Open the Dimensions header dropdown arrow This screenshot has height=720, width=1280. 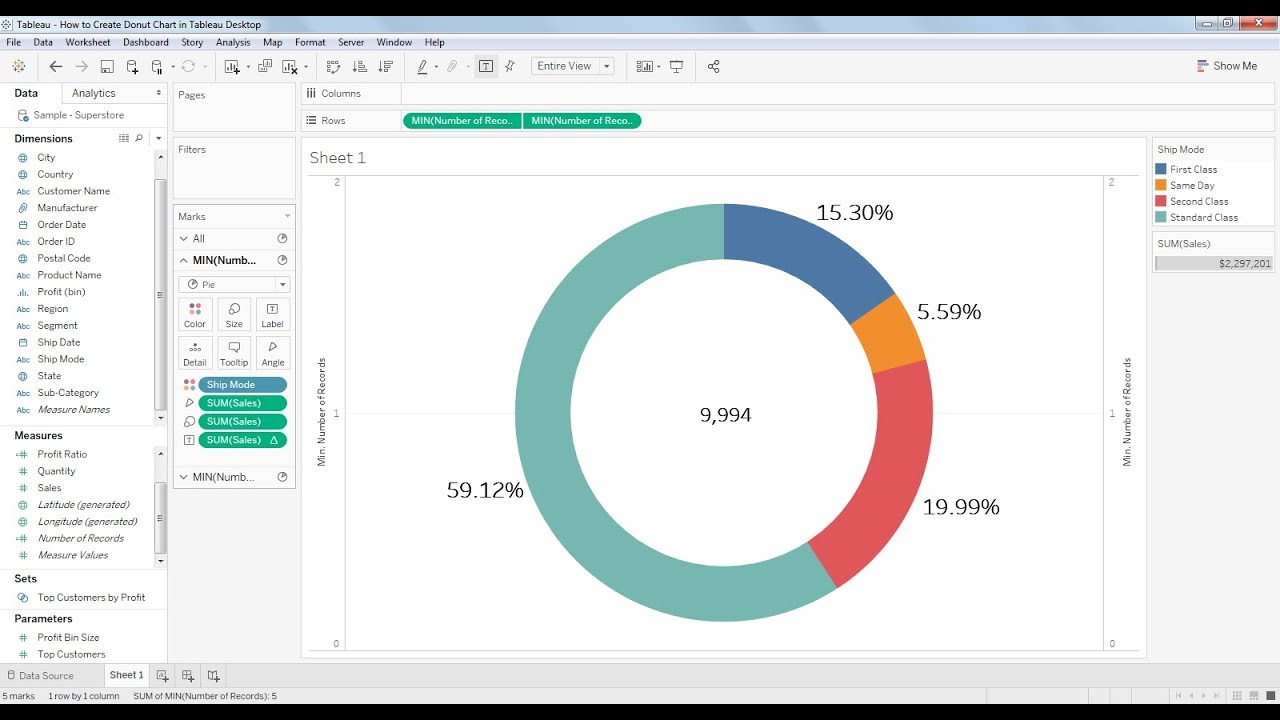pos(157,138)
